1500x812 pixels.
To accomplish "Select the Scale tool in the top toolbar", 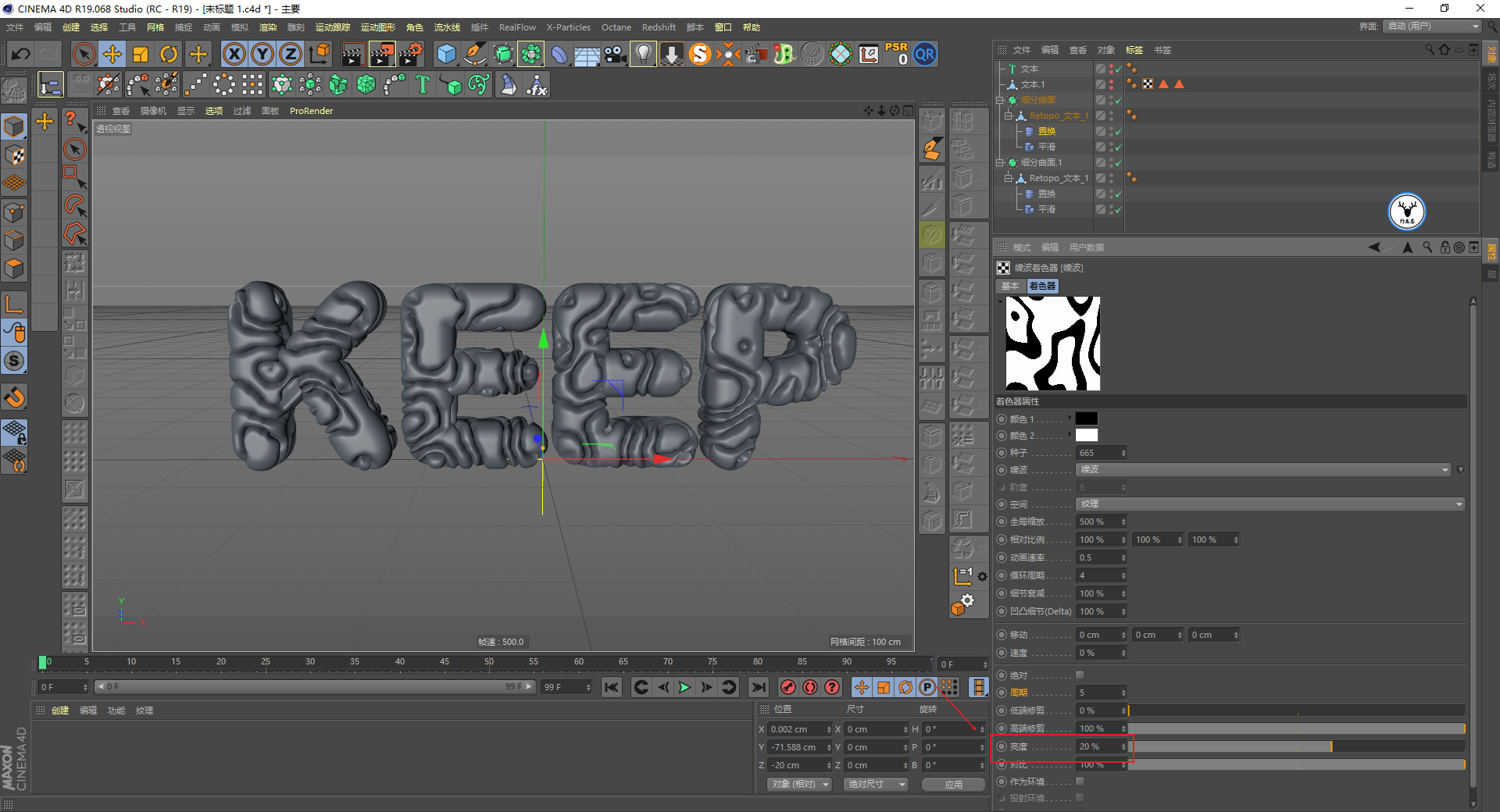I will coord(141,55).
